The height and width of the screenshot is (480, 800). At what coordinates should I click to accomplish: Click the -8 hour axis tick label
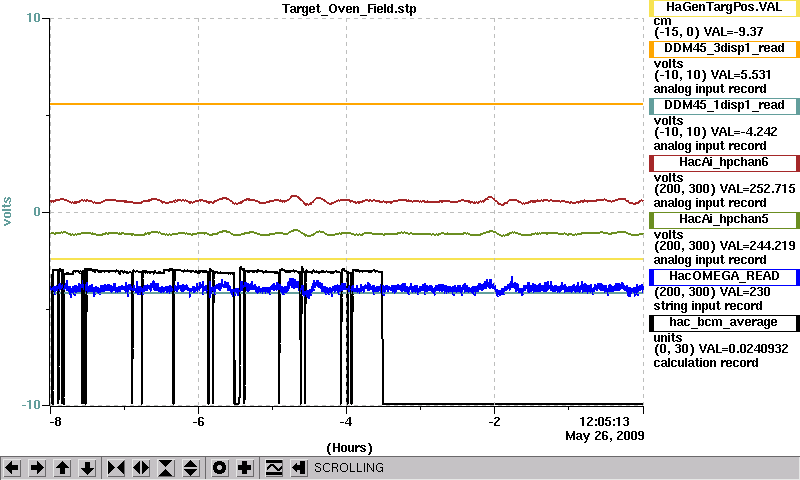[x=55, y=422]
